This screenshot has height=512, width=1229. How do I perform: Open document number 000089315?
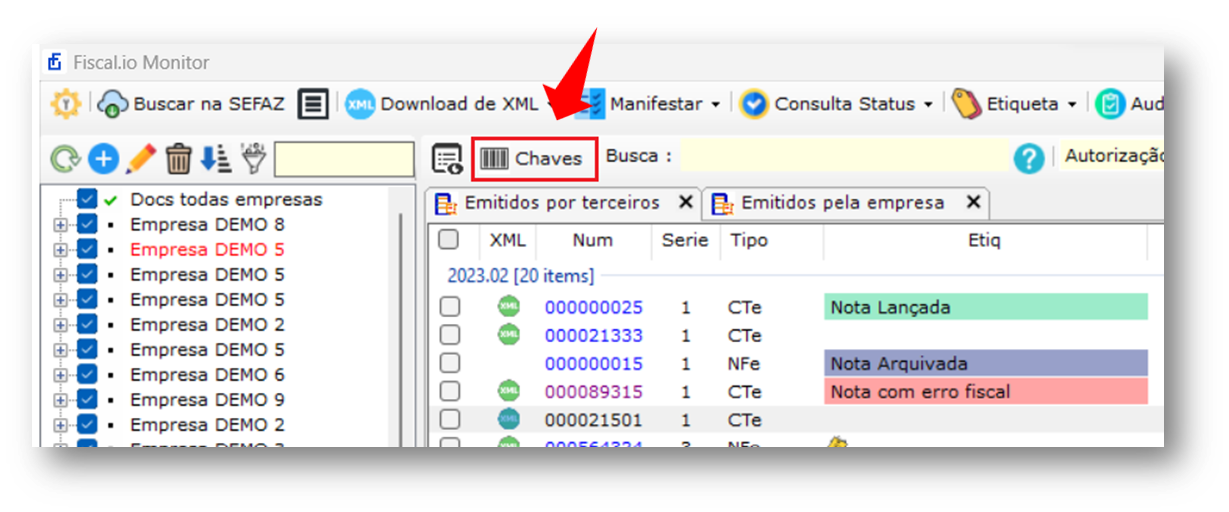[x=594, y=391]
